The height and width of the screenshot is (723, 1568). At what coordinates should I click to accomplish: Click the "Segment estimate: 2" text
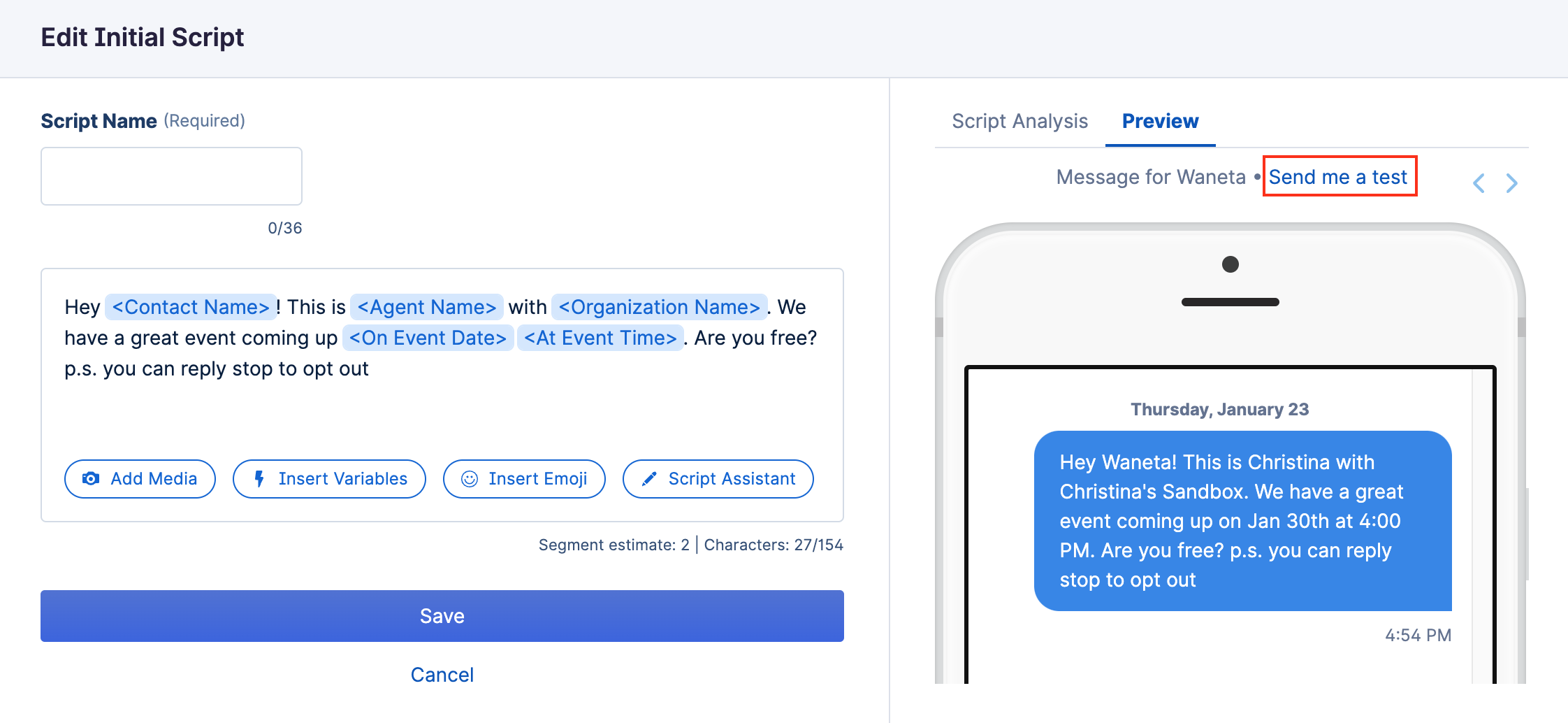click(614, 545)
